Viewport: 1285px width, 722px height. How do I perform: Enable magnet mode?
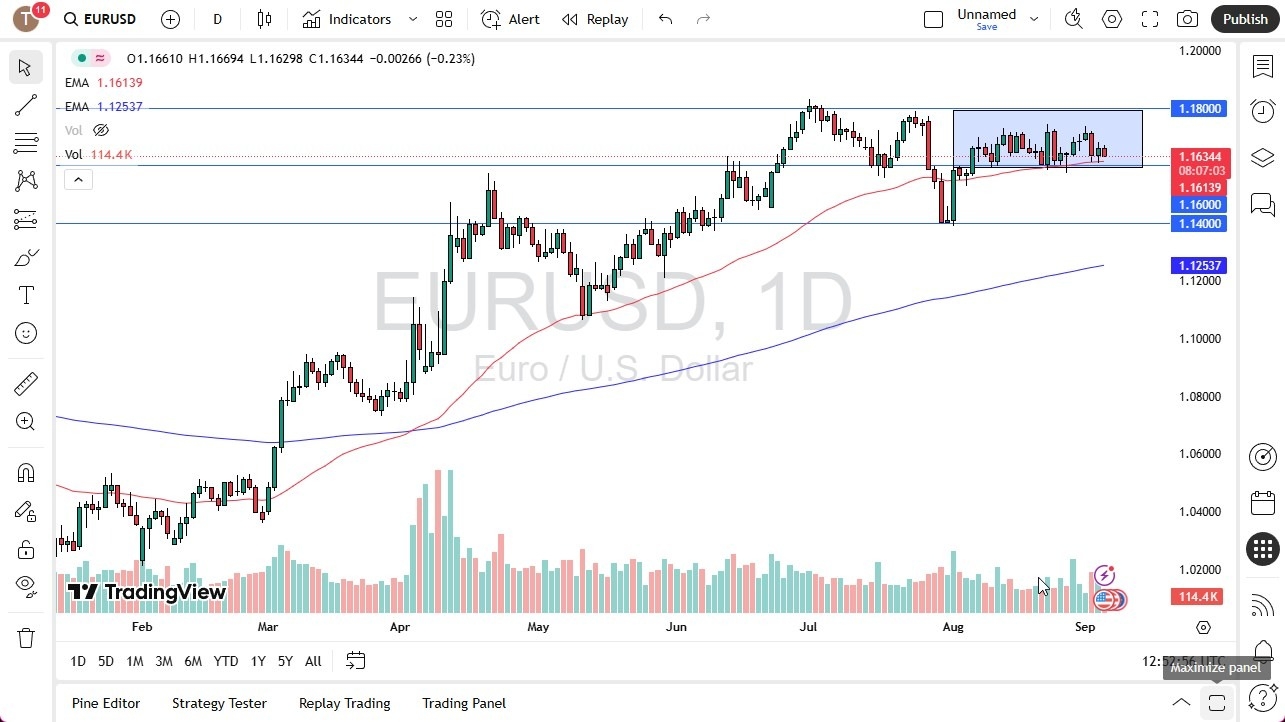coord(26,472)
